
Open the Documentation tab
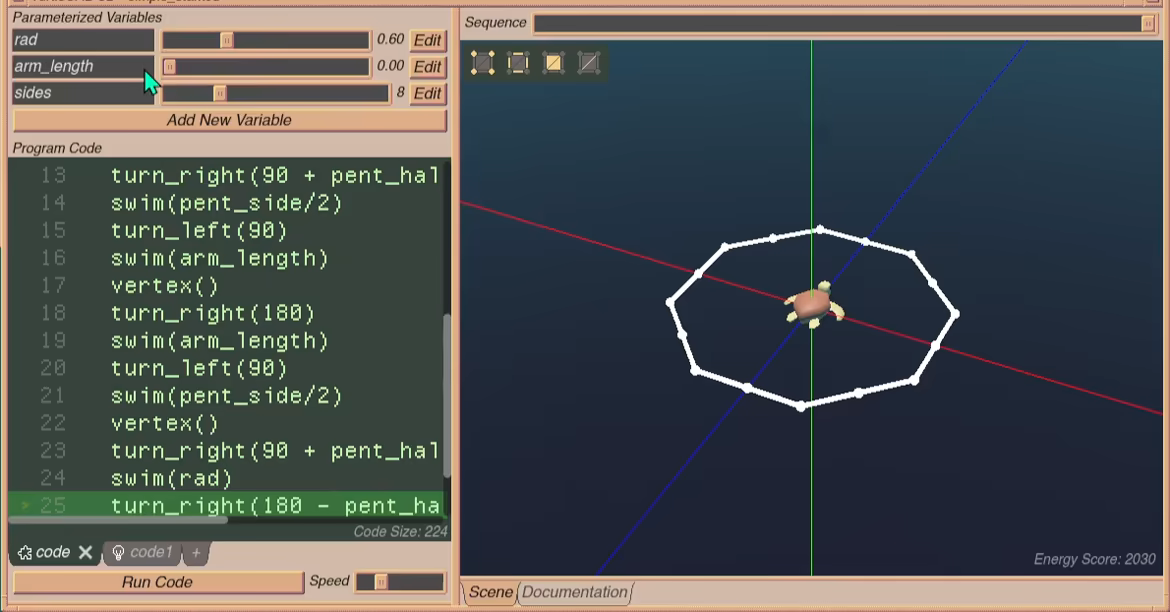coord(575,593)
